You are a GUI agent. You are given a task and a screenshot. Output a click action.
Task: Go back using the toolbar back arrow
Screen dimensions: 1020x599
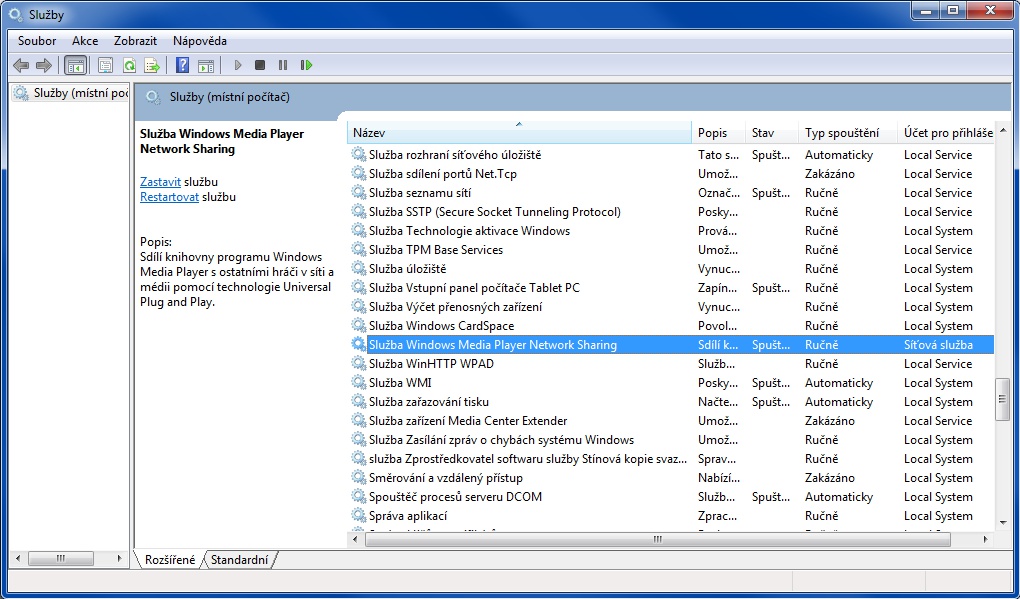21,65
